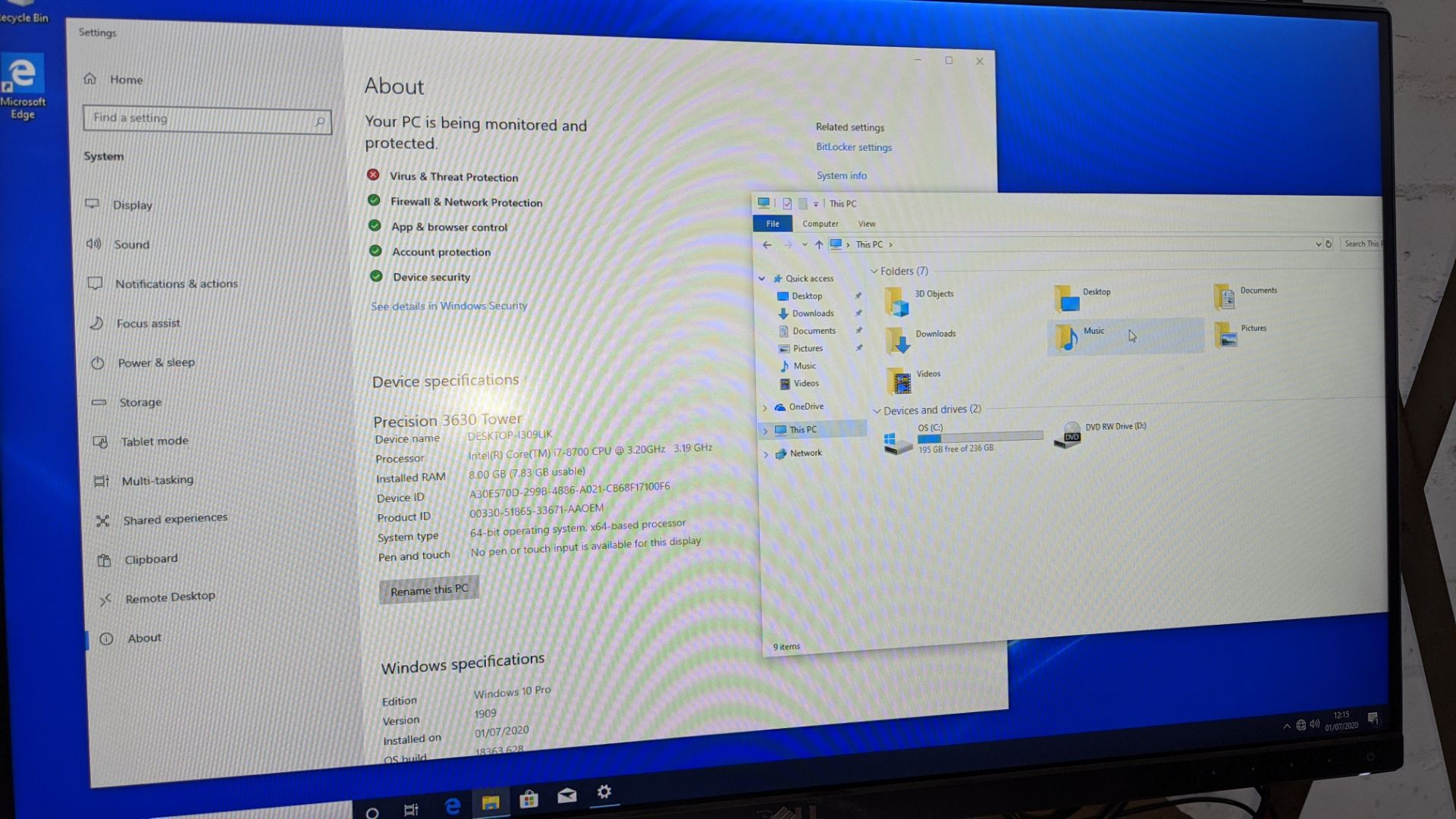Open the View ribbon tab
The image size is (1456, 819).
867,224
